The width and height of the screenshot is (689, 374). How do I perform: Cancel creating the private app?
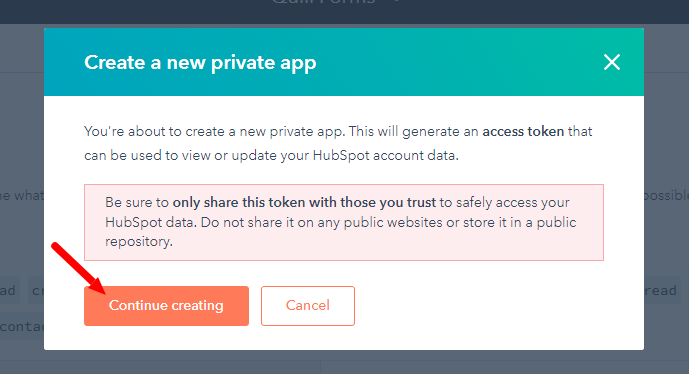click(x=308, y=306)
